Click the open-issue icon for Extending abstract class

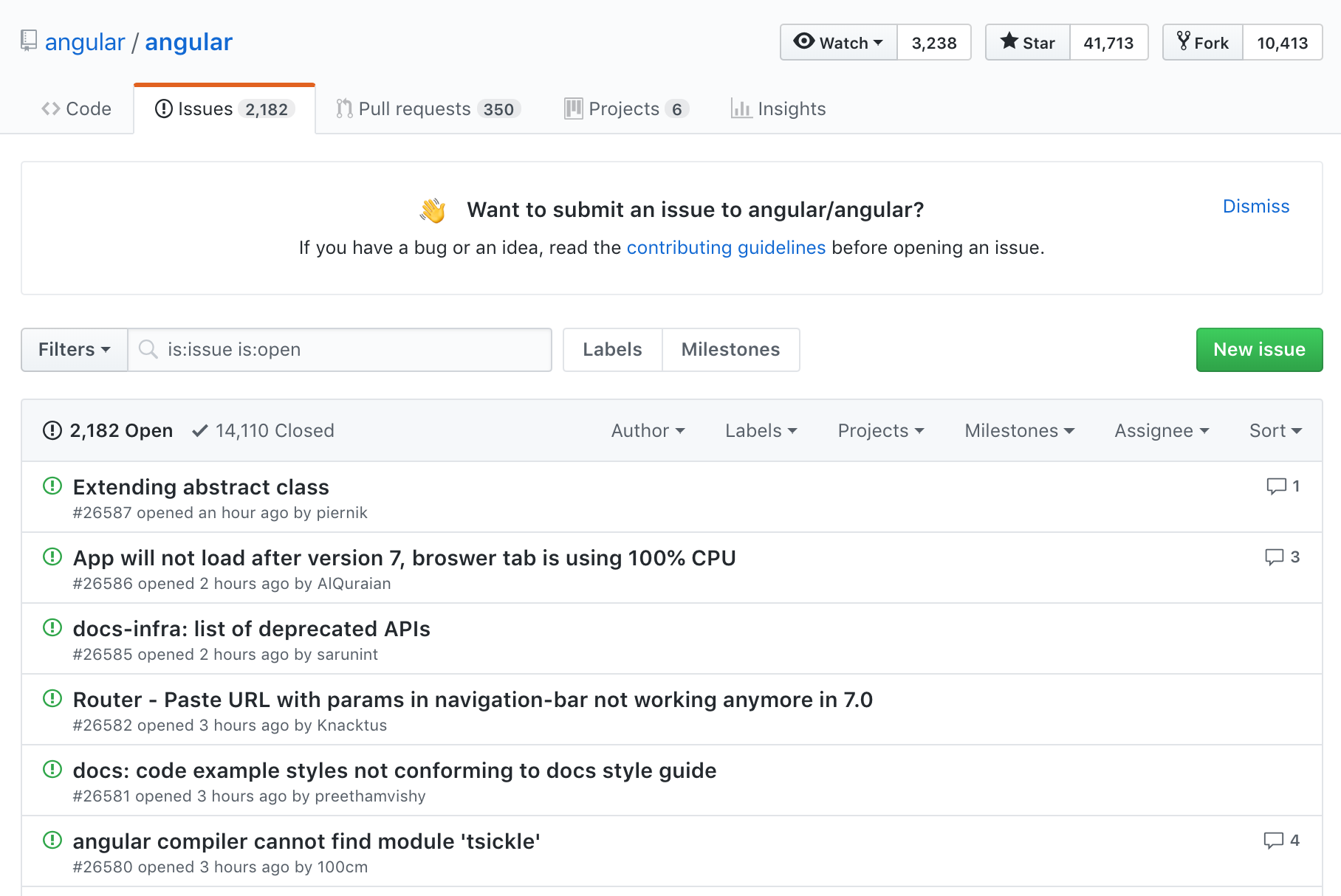point(52,486)
